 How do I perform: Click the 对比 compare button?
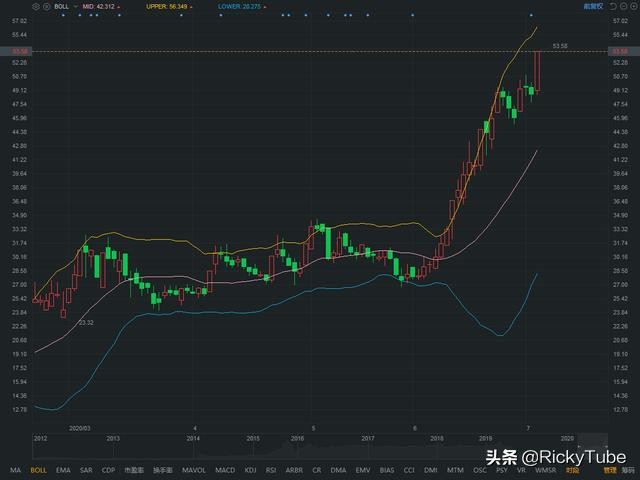click(572, 469)
